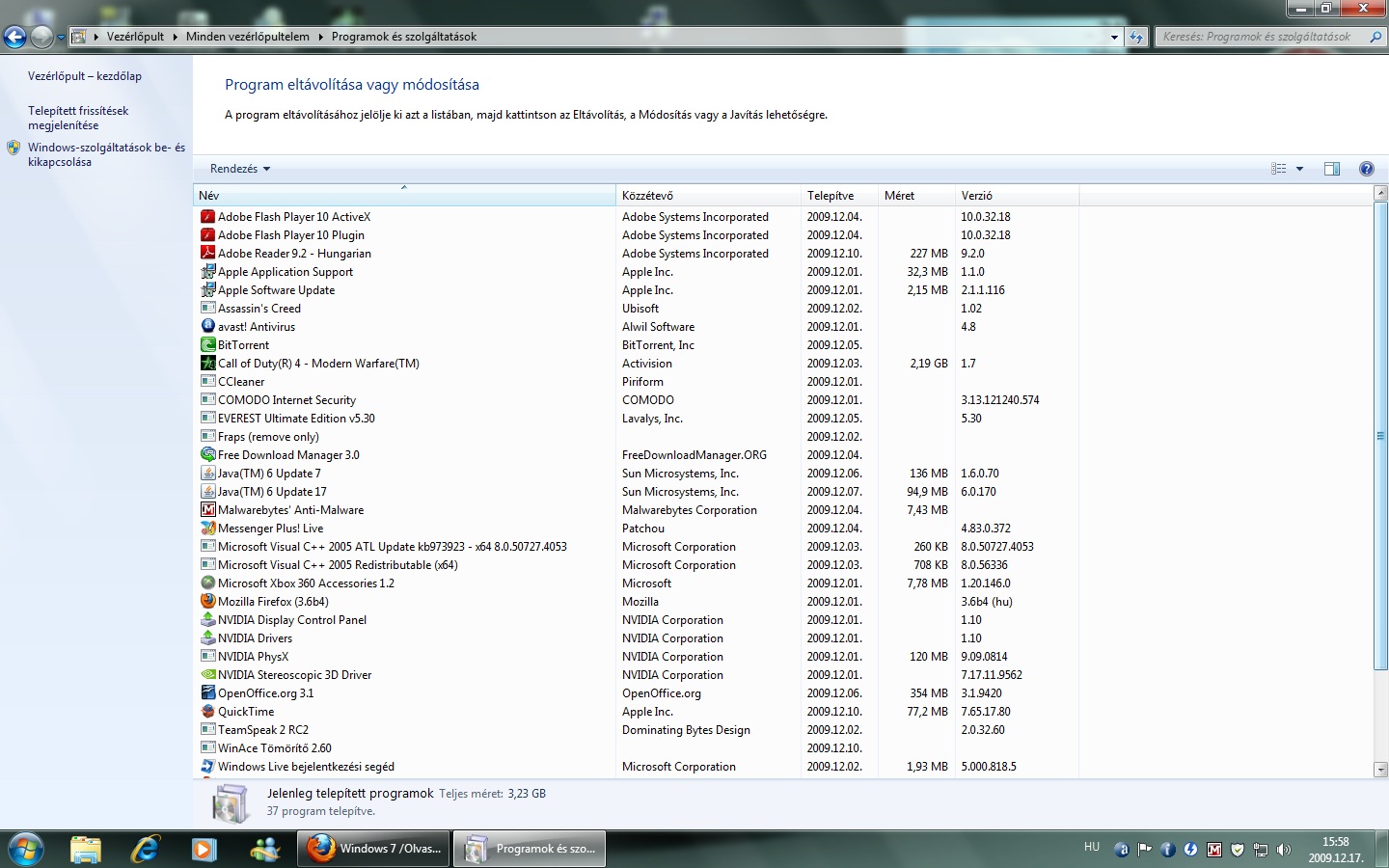Sort the list by Méret column
This screenshot has height=868, width=1389.
[899, 196]
